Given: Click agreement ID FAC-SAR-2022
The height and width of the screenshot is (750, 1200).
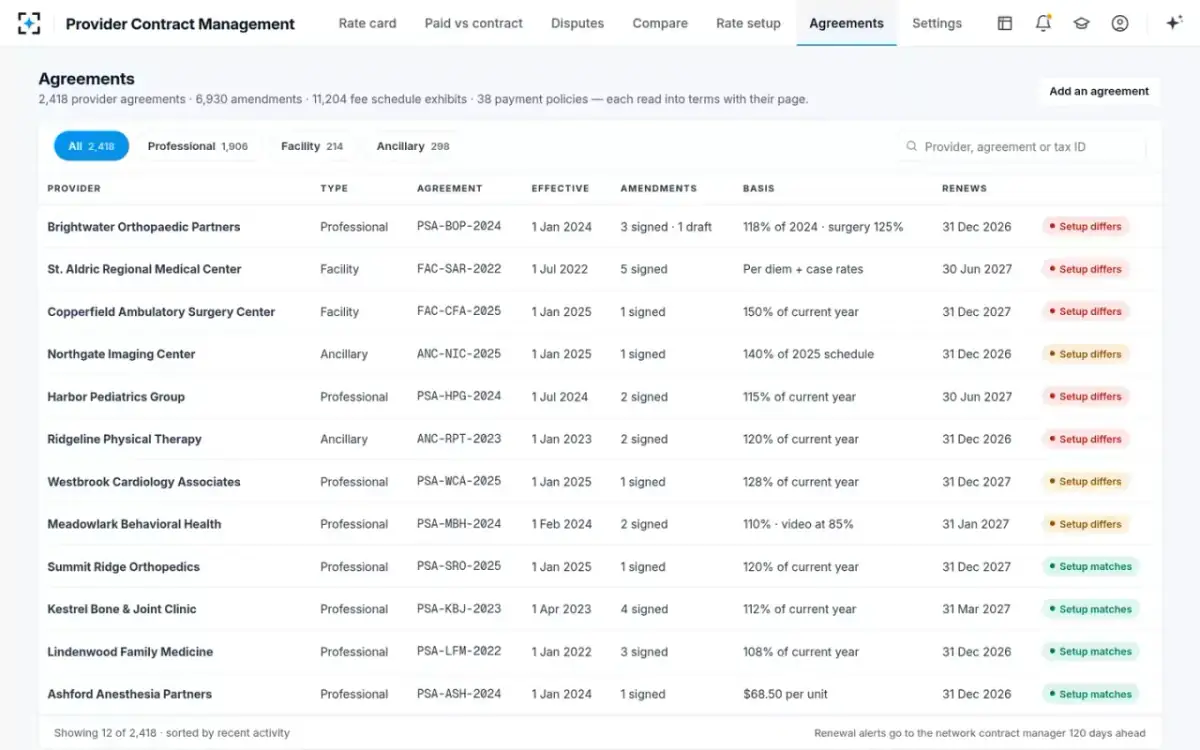Looking at the screenshot, I should click(x=459, y=269).
